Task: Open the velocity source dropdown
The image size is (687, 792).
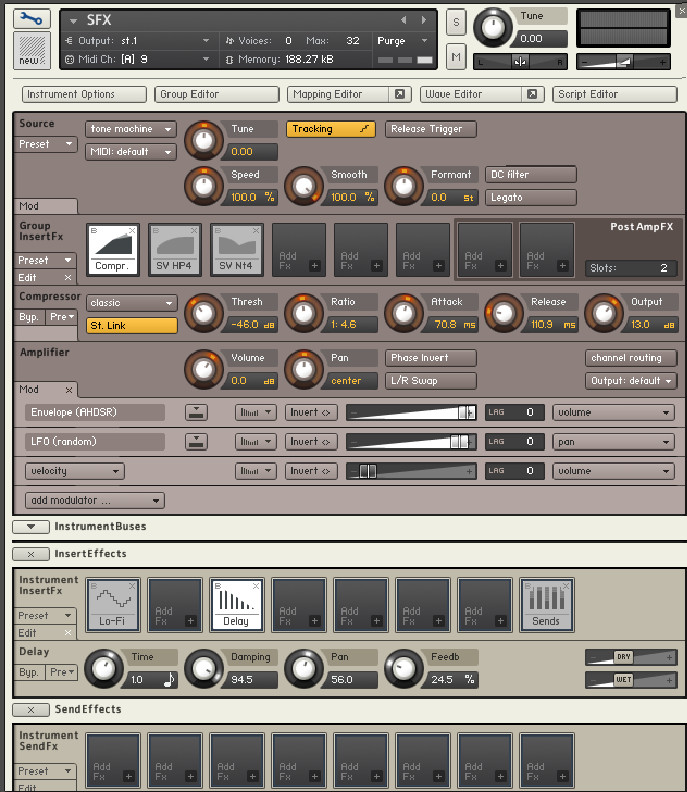Action: (75, 471)
